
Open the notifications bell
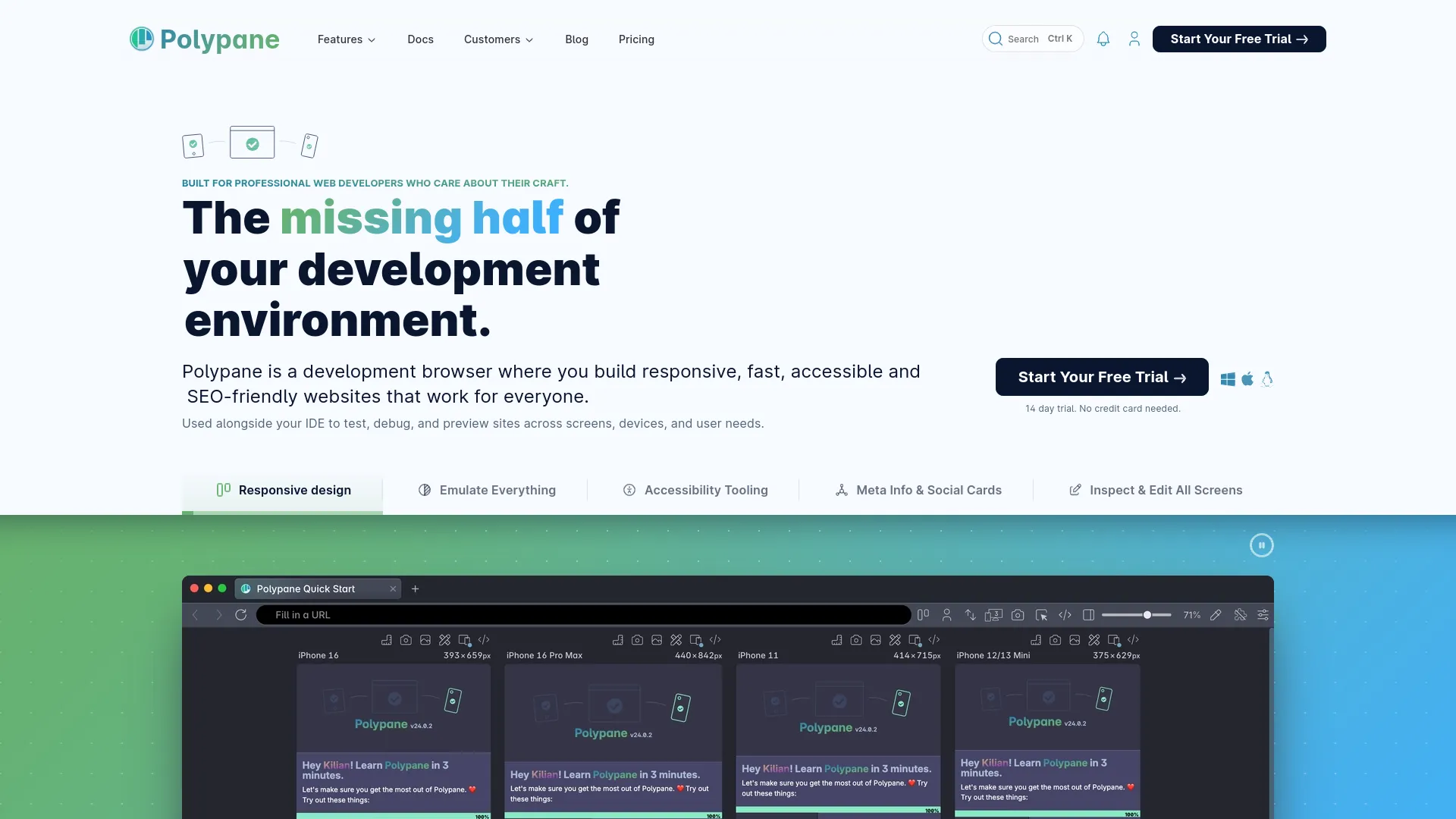coord(1103,39)
